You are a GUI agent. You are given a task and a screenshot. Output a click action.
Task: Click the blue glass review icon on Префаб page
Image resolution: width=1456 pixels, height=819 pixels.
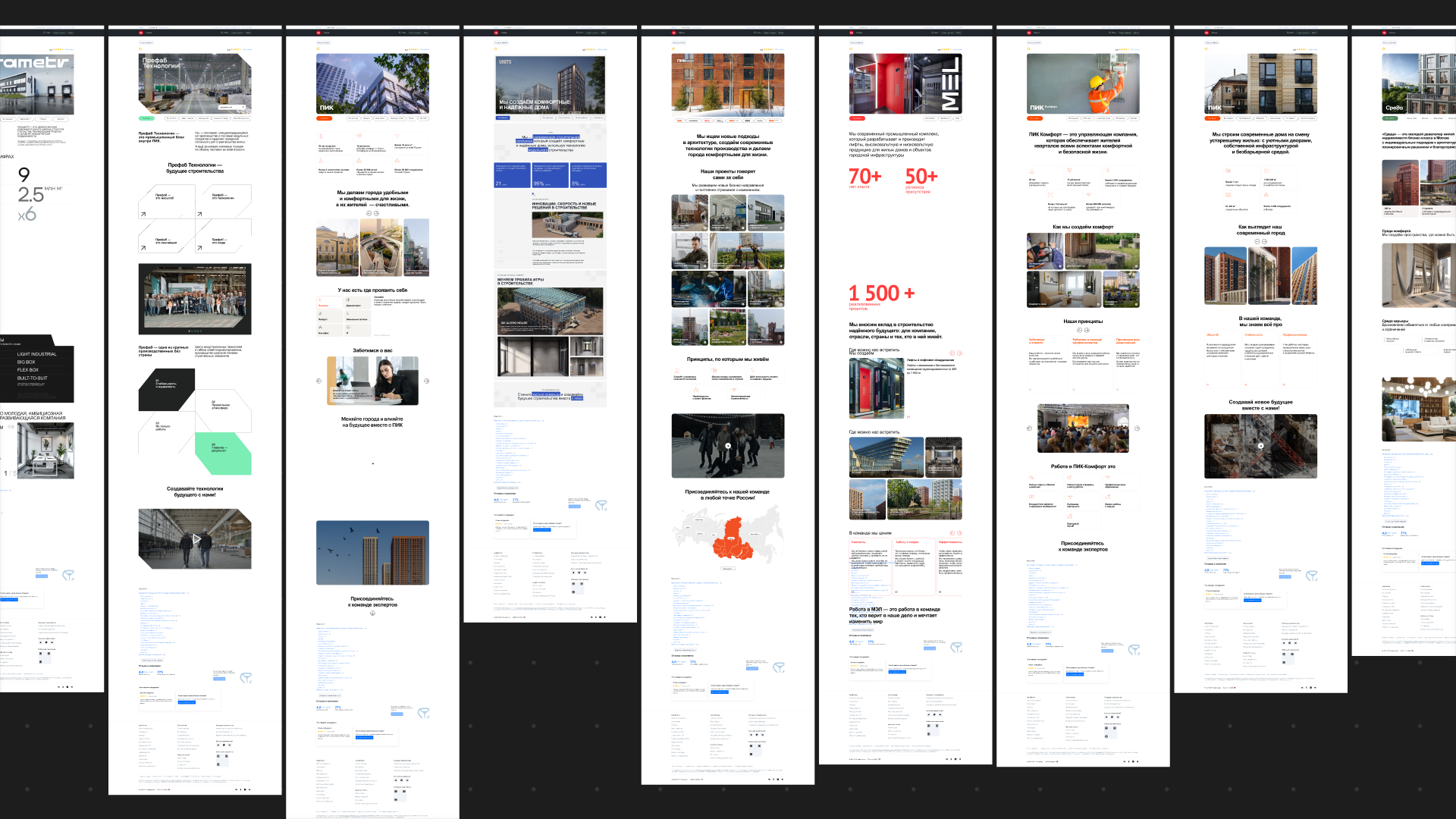tap(246, 677)
